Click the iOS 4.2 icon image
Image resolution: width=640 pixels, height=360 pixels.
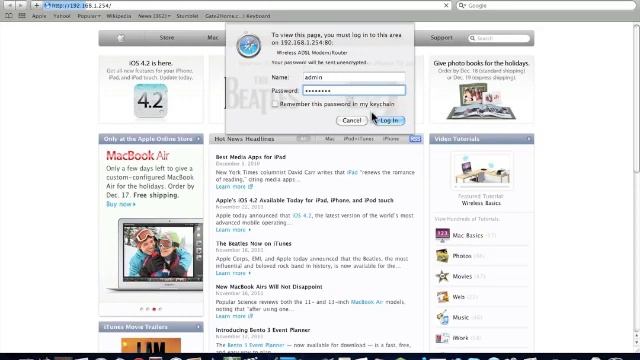click(x=151, y=100)
